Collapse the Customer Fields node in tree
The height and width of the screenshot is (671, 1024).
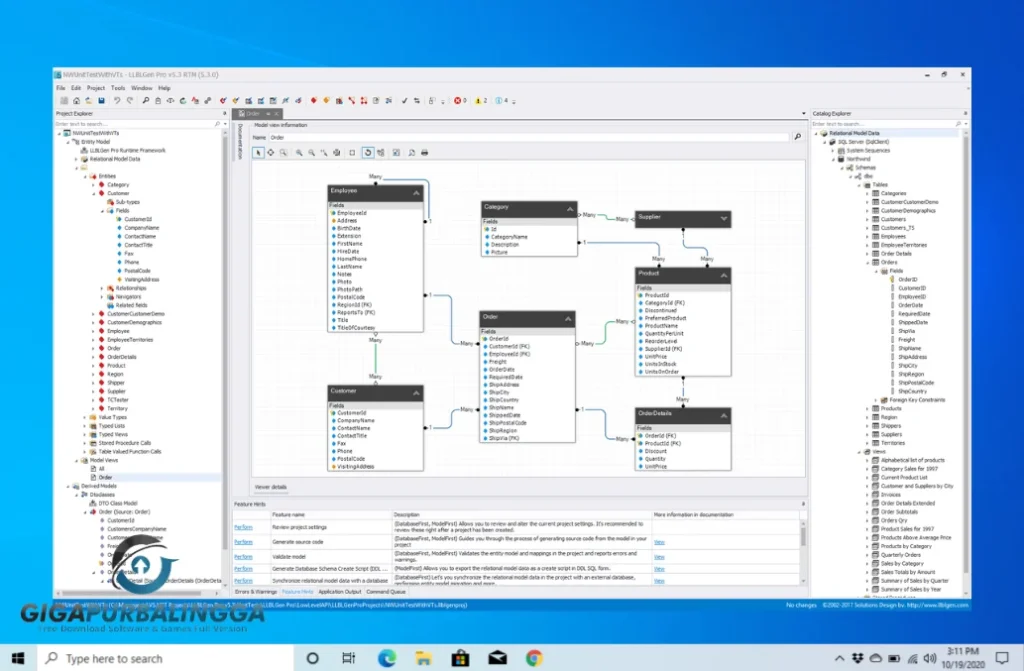[x=102, y=211]
